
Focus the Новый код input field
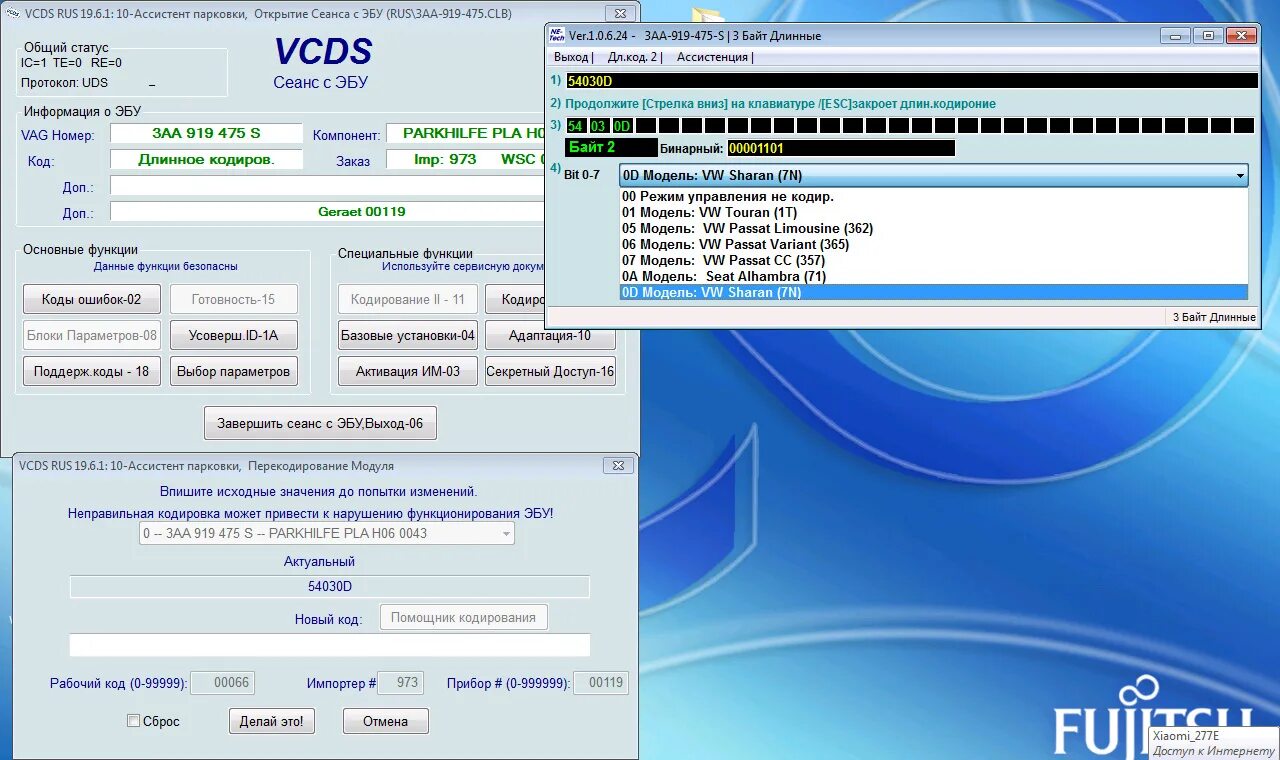coord(330,645)
